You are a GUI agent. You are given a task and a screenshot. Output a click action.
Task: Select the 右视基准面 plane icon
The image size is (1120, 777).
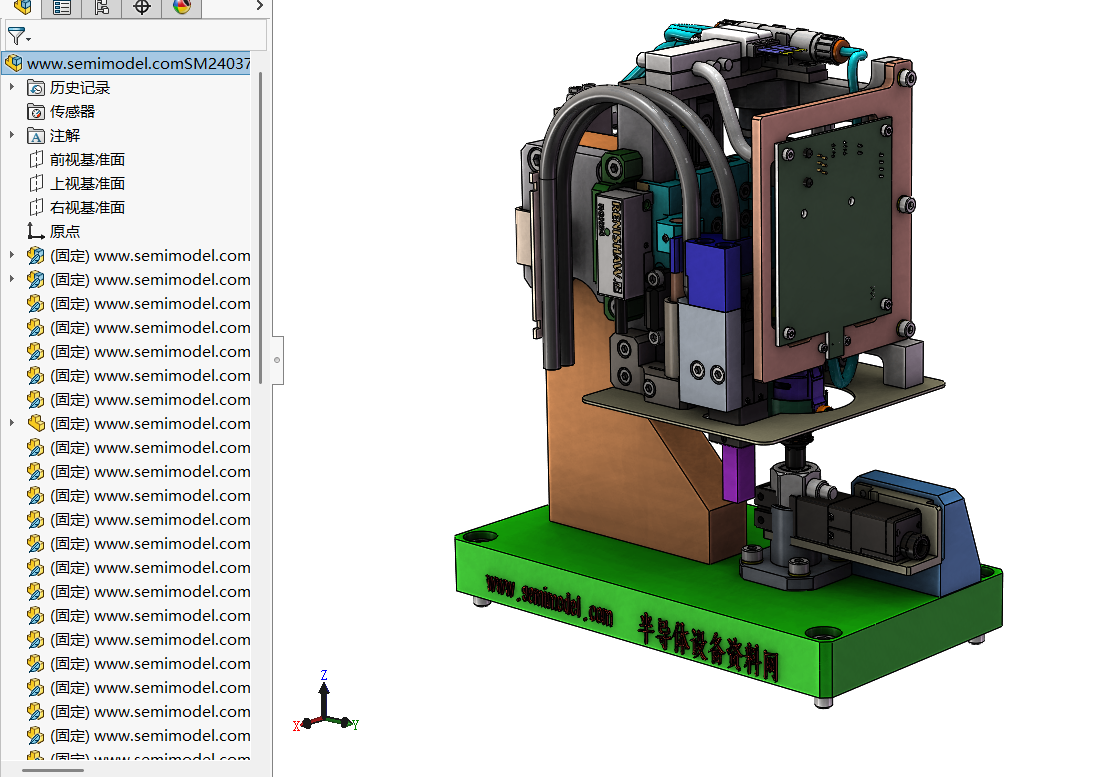click(36, 208)
